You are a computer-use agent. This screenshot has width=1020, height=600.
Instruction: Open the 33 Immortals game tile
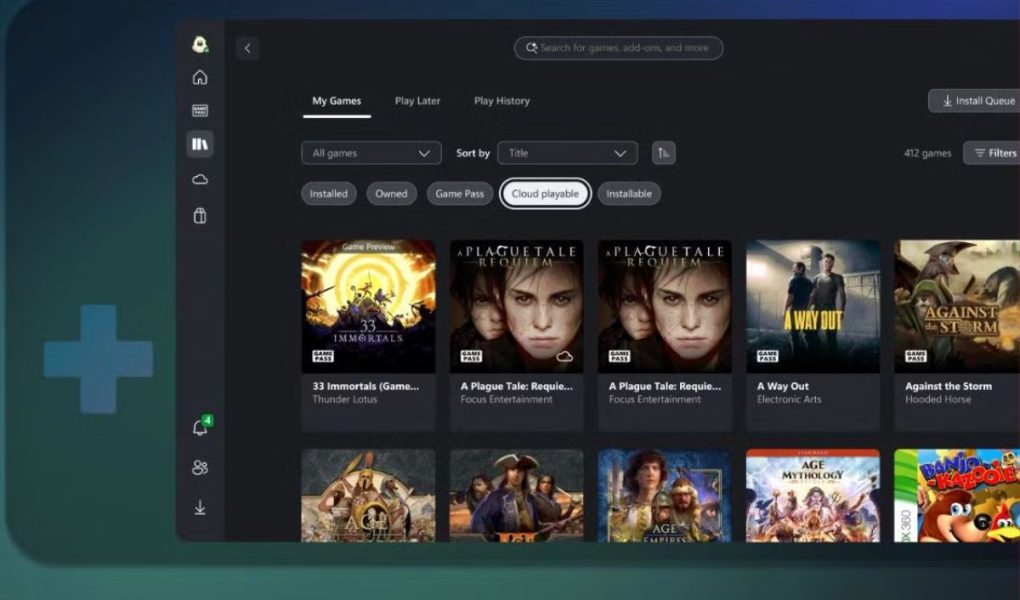[368, 335]
